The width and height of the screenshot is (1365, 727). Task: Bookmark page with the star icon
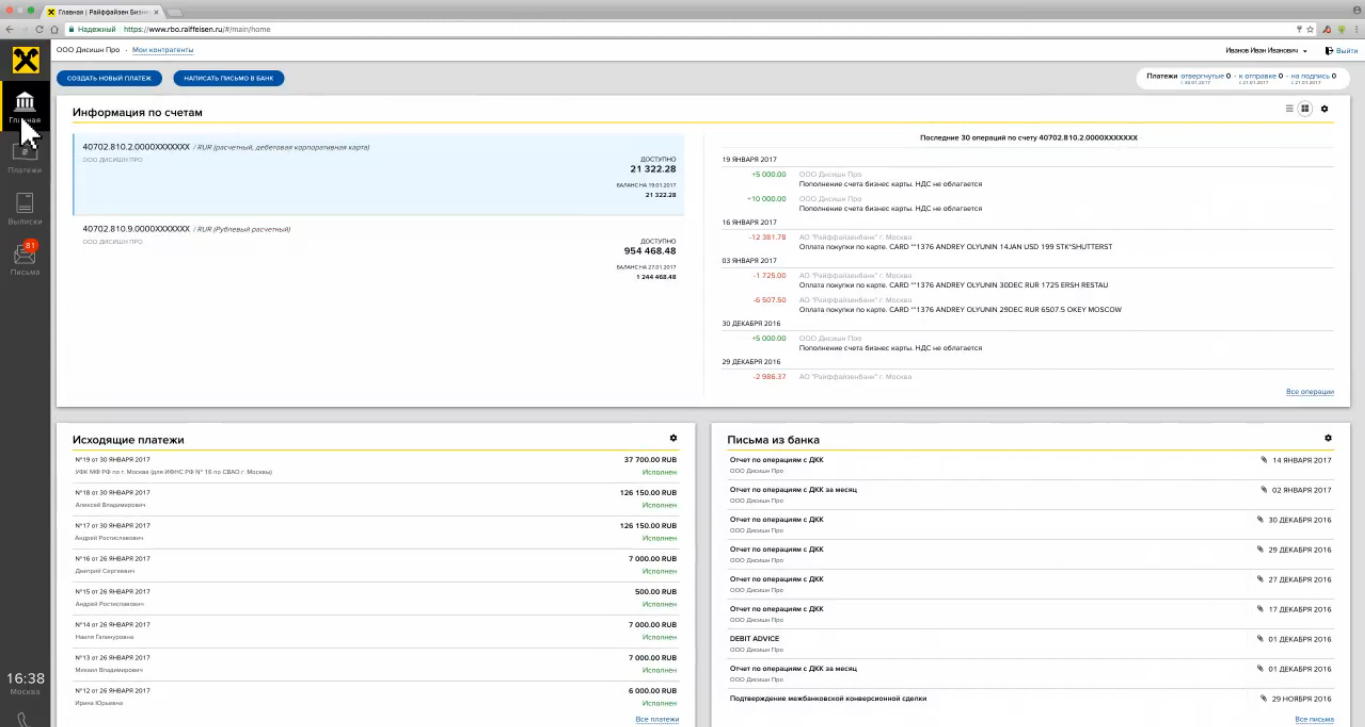(x=1310, y=30)
